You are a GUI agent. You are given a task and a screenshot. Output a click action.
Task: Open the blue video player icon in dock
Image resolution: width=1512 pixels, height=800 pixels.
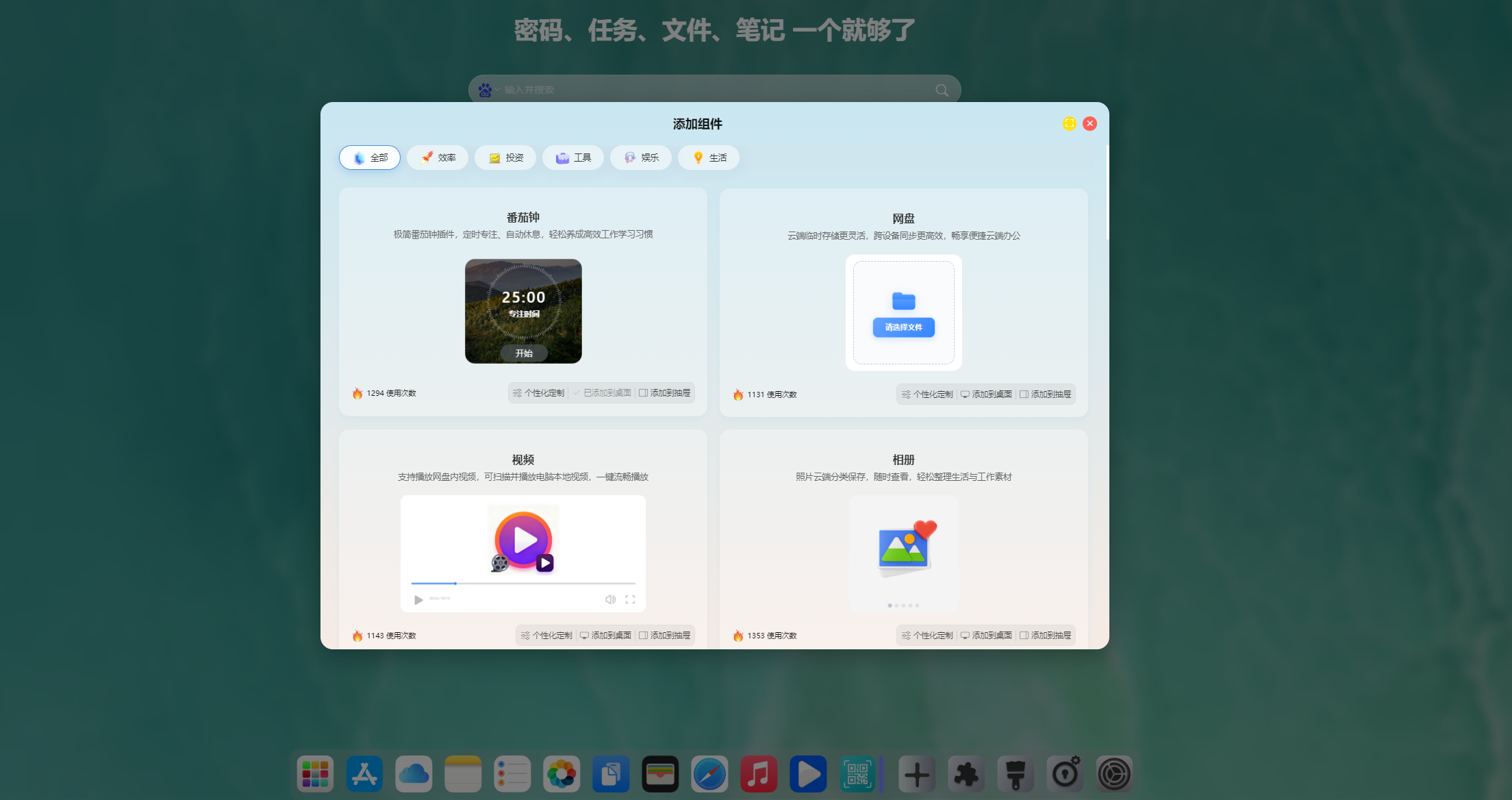coord(809,774)
